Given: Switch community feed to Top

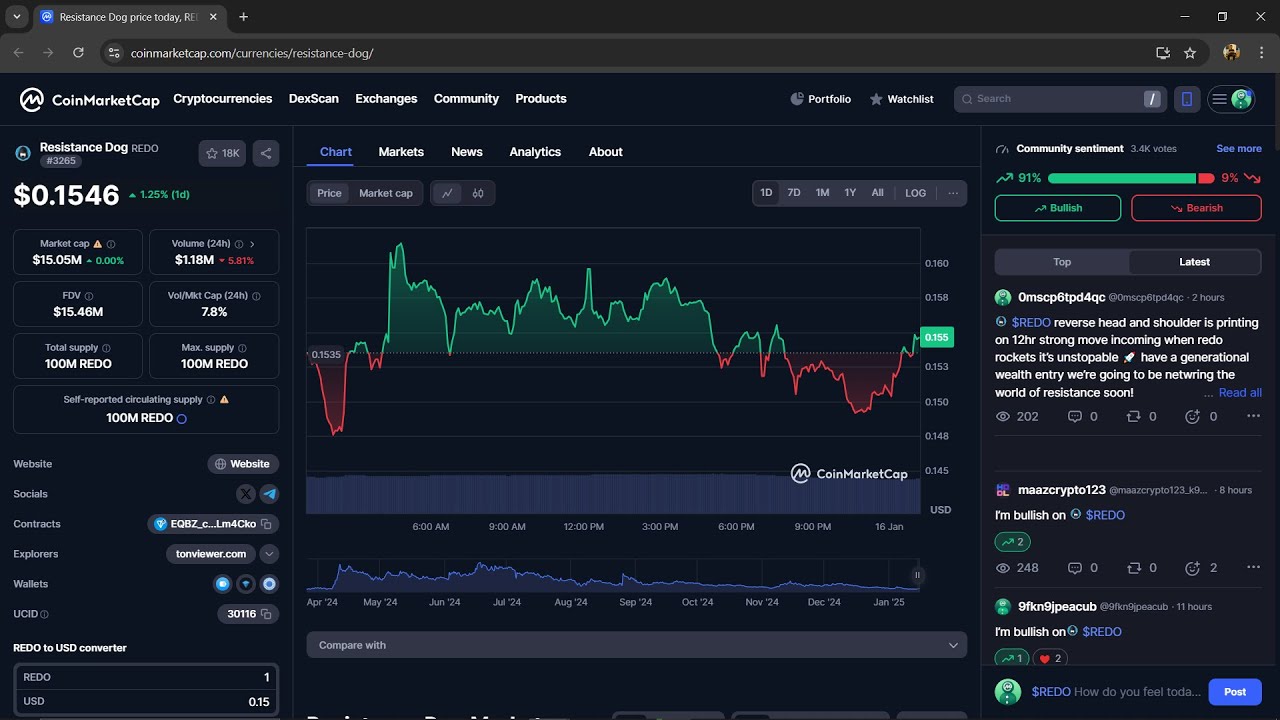Looking at the screenshot, I should point(1062,262).
